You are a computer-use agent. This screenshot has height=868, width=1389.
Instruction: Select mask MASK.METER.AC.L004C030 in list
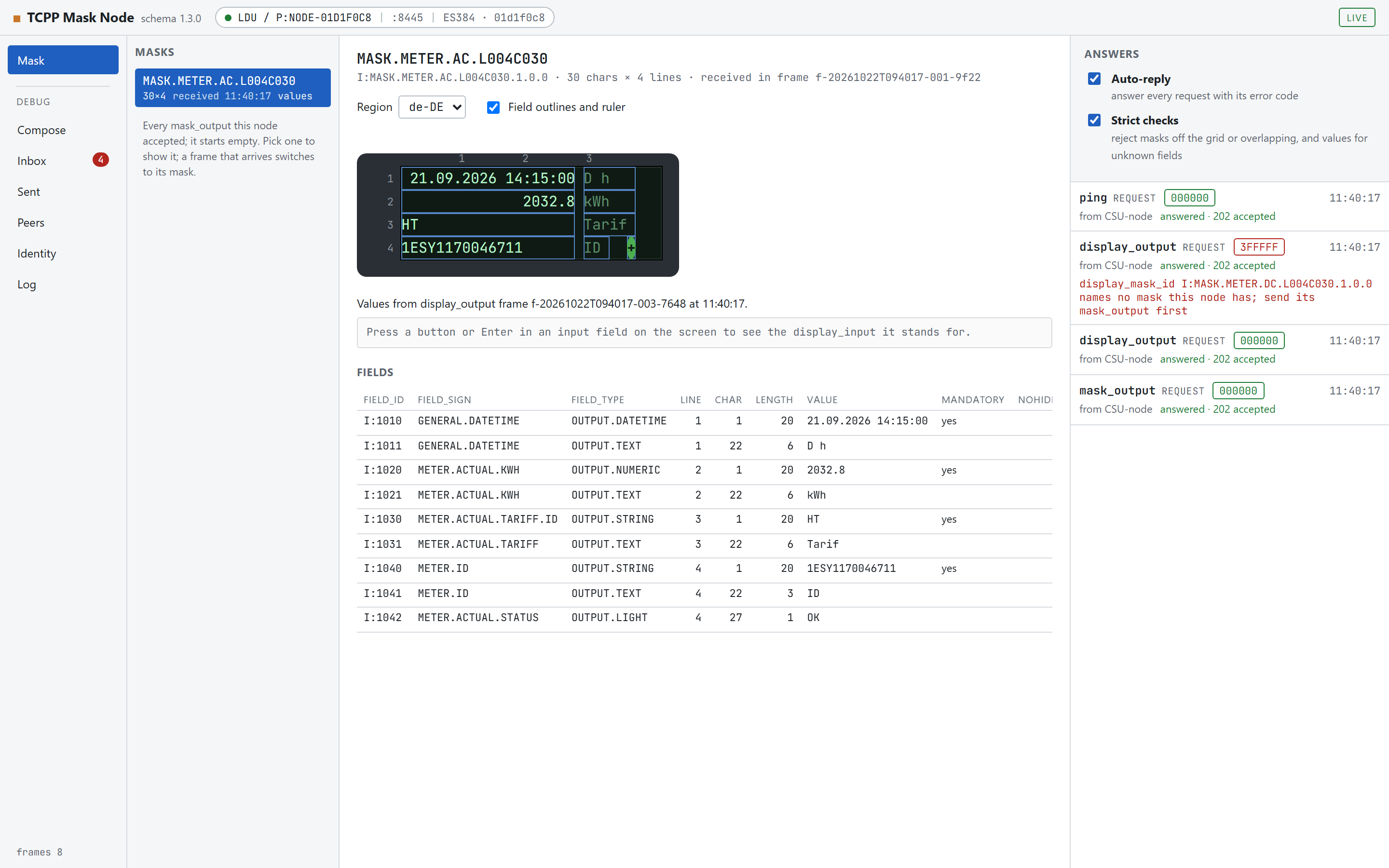[232, 88]
